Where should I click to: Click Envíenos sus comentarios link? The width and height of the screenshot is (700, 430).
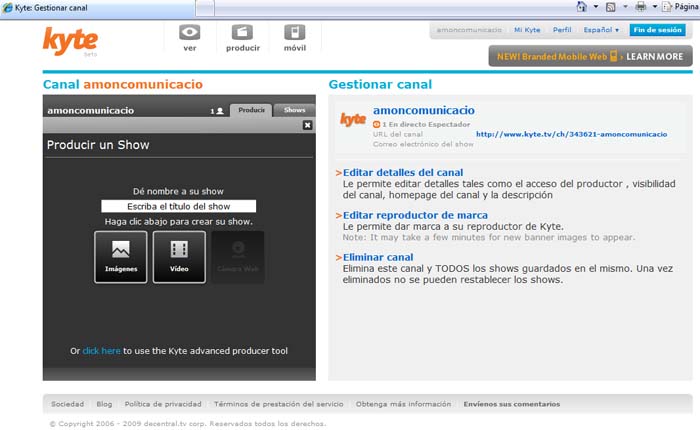tap(512, 404)
